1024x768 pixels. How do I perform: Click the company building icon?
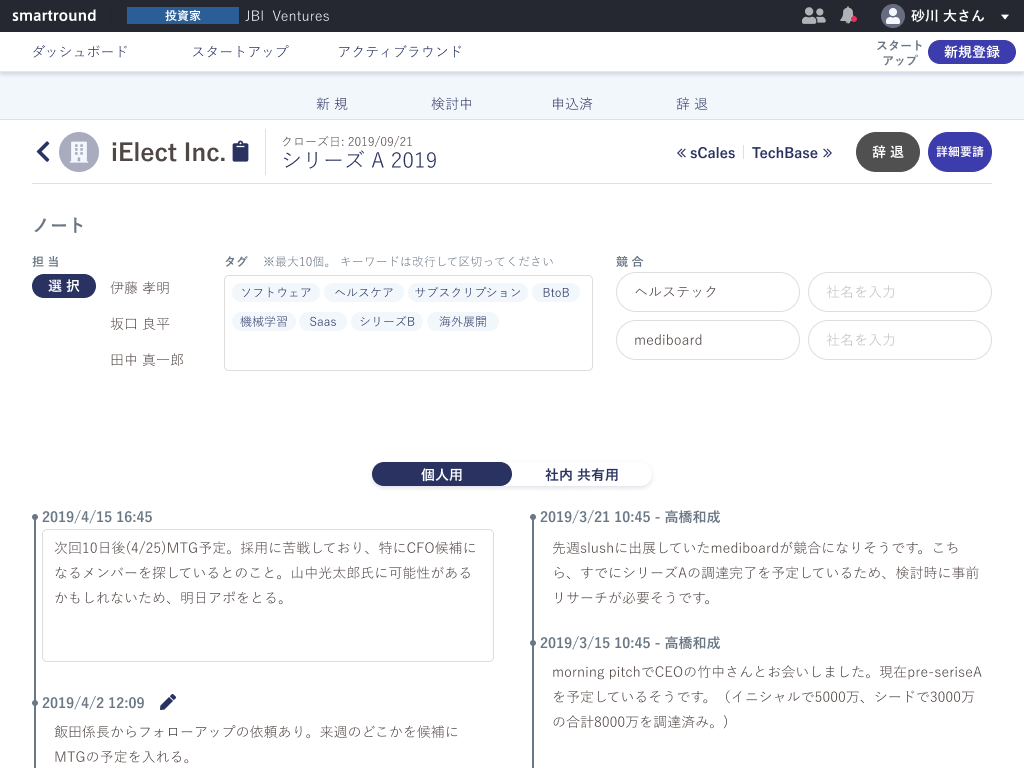tap(79, 152)
